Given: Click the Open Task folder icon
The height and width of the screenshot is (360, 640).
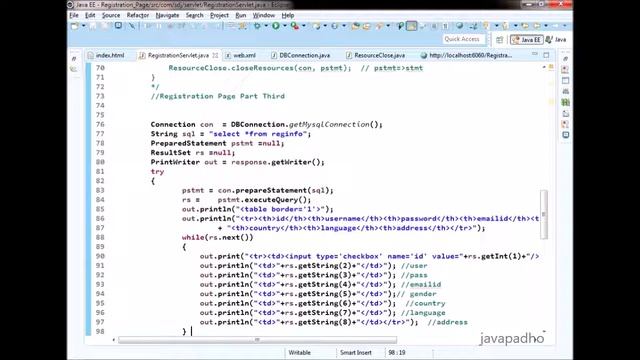Looking at the screenshot, I should [367, 26].
